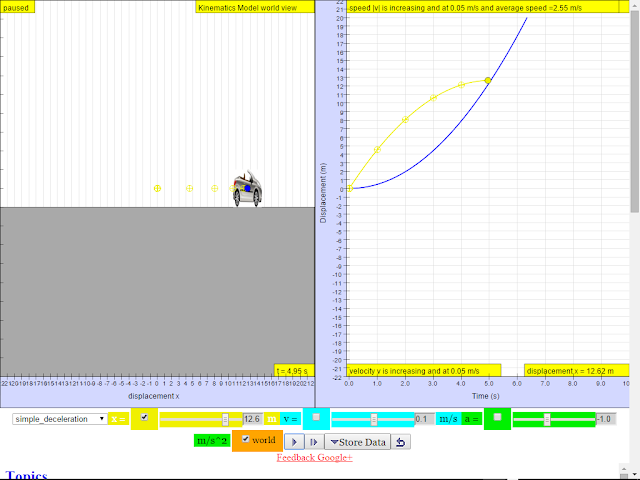Click the step forward button

coord(314,442)
